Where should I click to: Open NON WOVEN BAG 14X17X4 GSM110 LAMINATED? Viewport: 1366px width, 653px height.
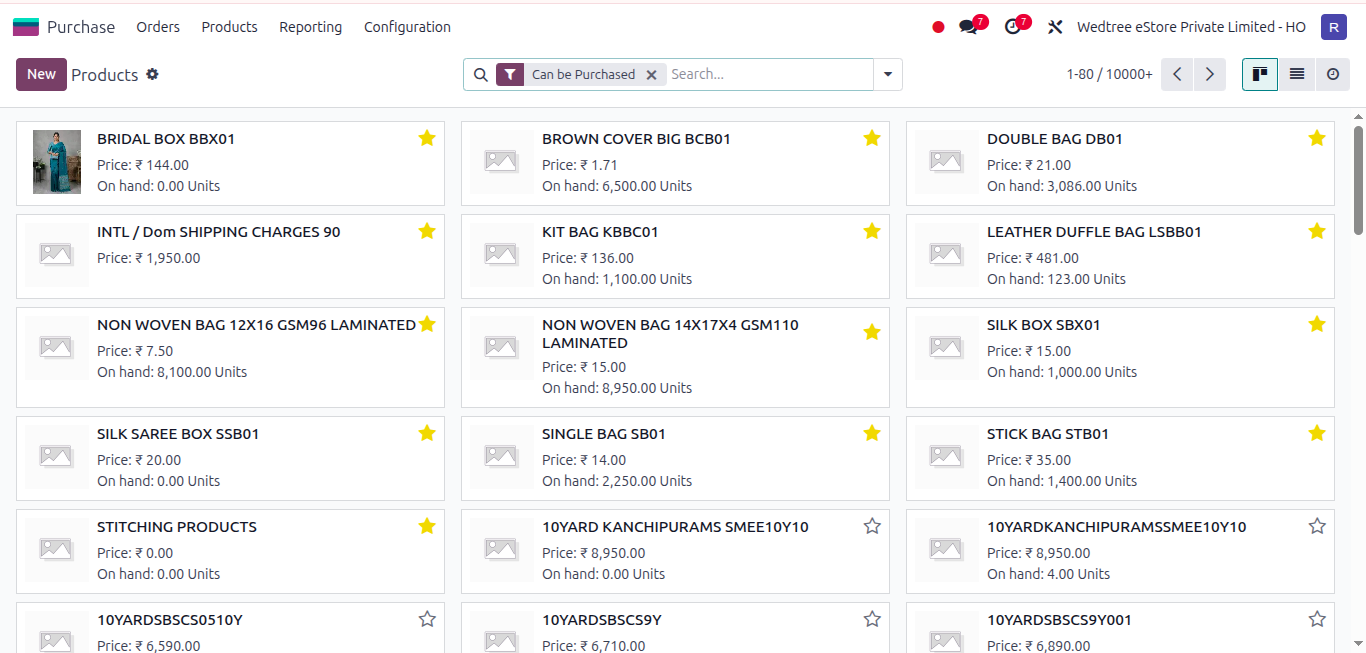pyautogui.click(x=675, y=357)
